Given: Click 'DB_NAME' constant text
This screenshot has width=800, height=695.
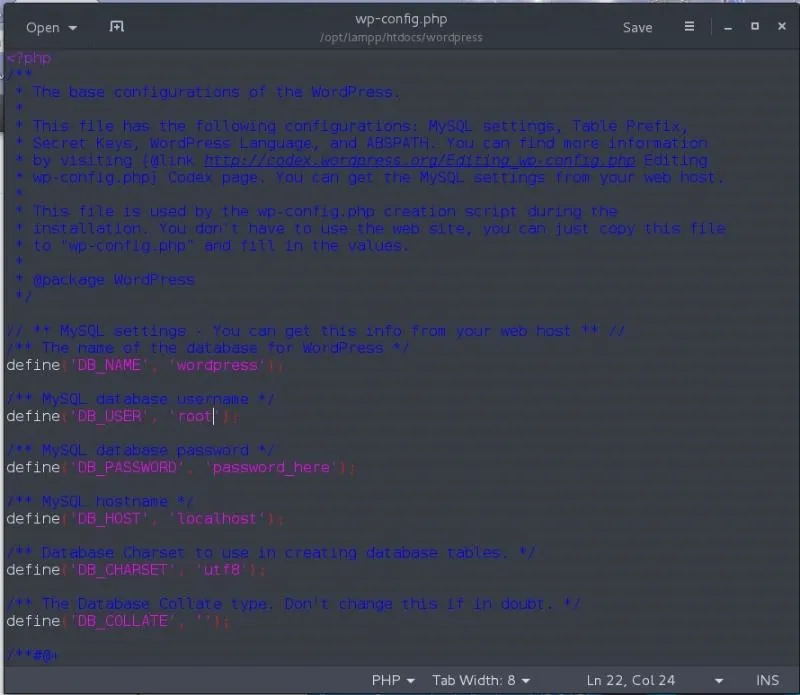Looking at the screenshot, I should (x=109, y=365).
